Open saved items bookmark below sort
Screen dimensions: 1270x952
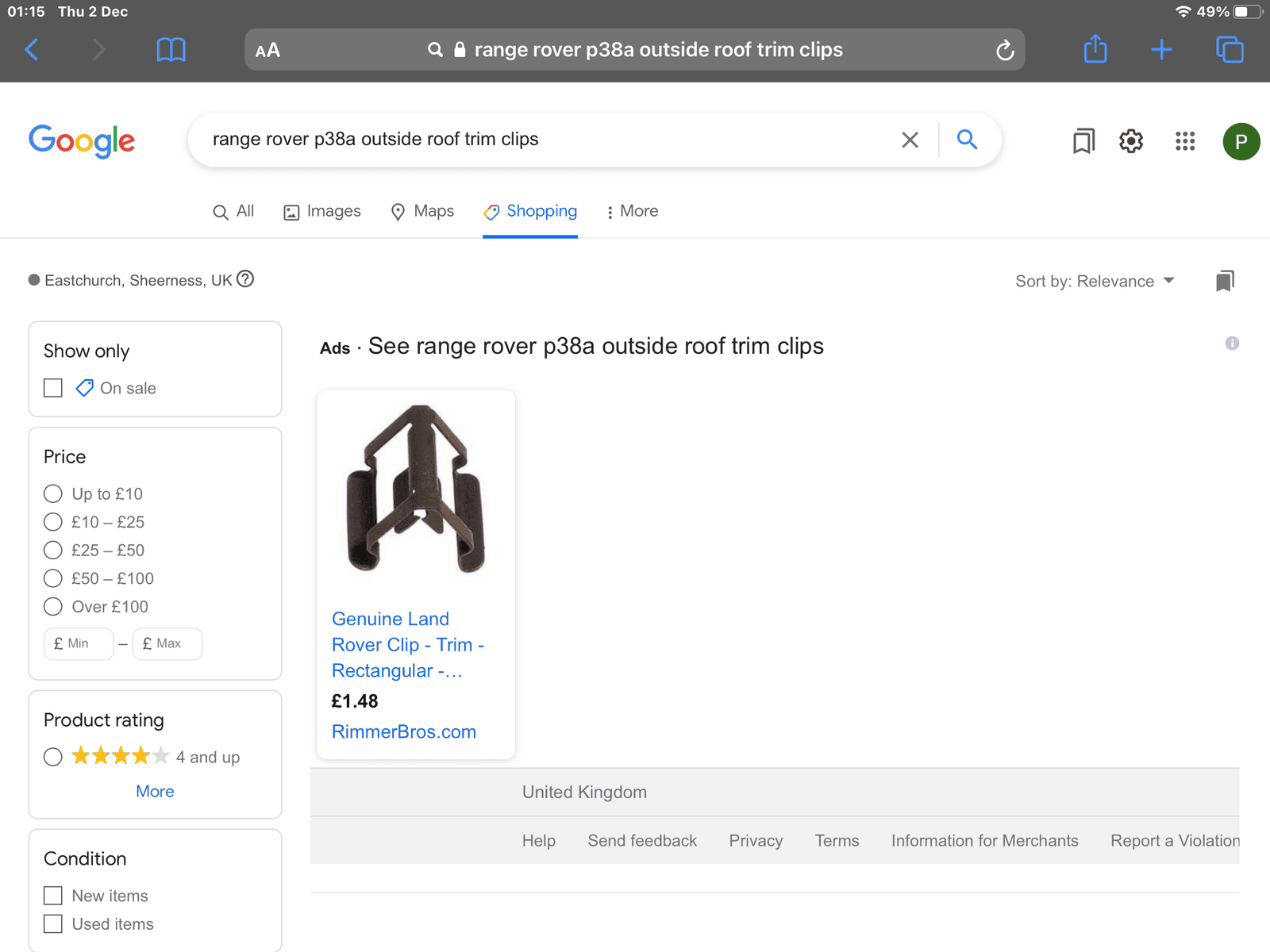point(1225,281)
